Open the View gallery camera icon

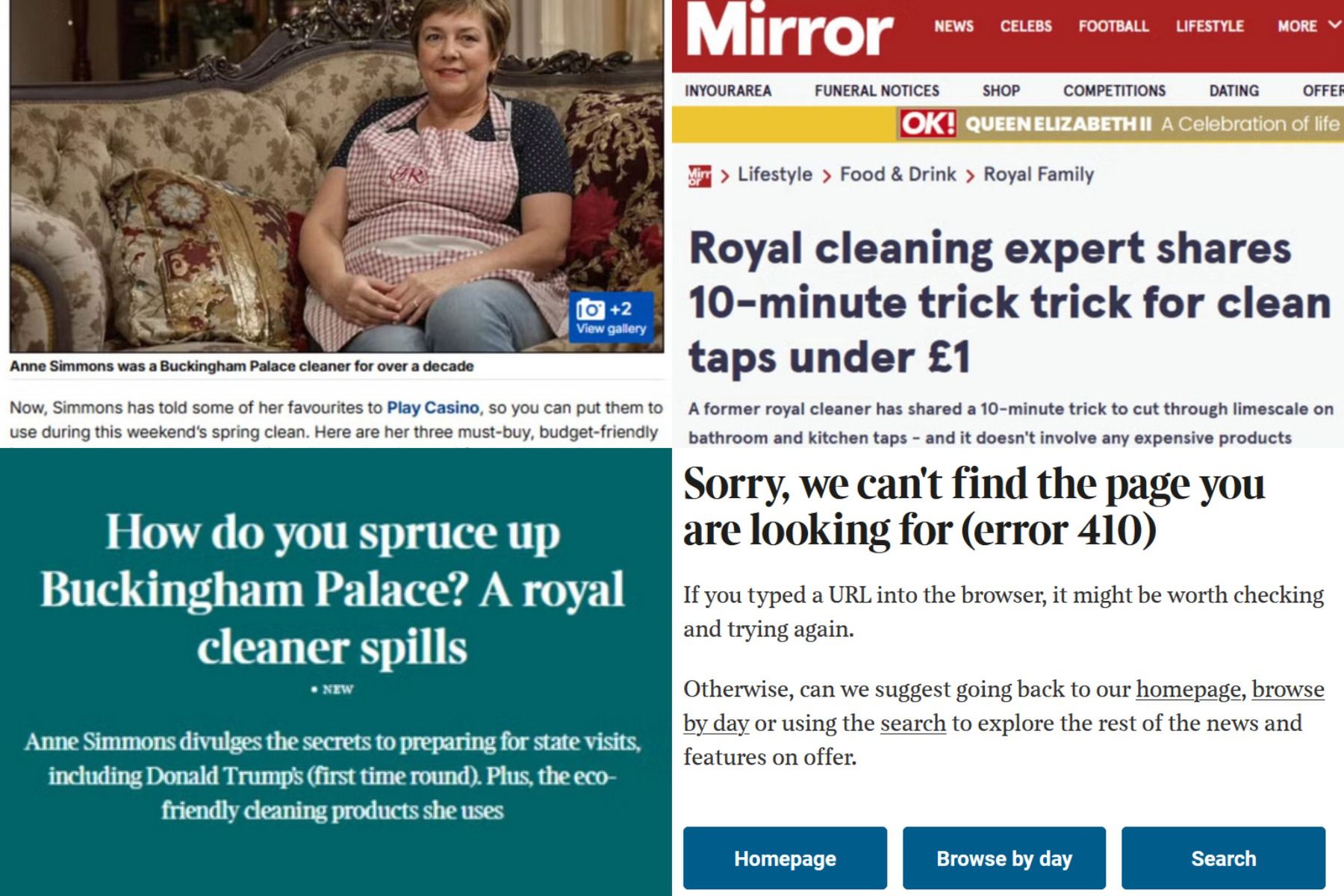pos(611,317)
